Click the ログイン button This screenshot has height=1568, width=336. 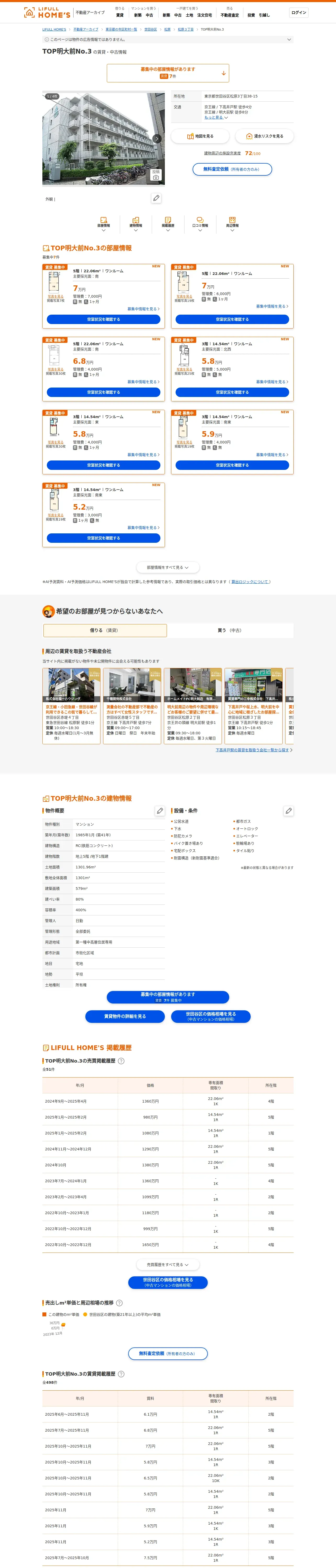299,12
